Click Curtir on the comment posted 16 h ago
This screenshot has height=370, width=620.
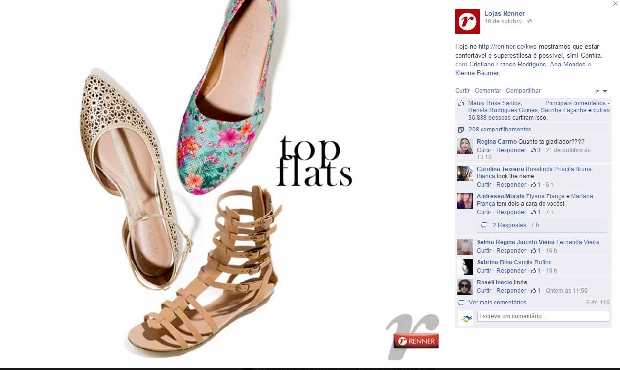tap(484, 251)
